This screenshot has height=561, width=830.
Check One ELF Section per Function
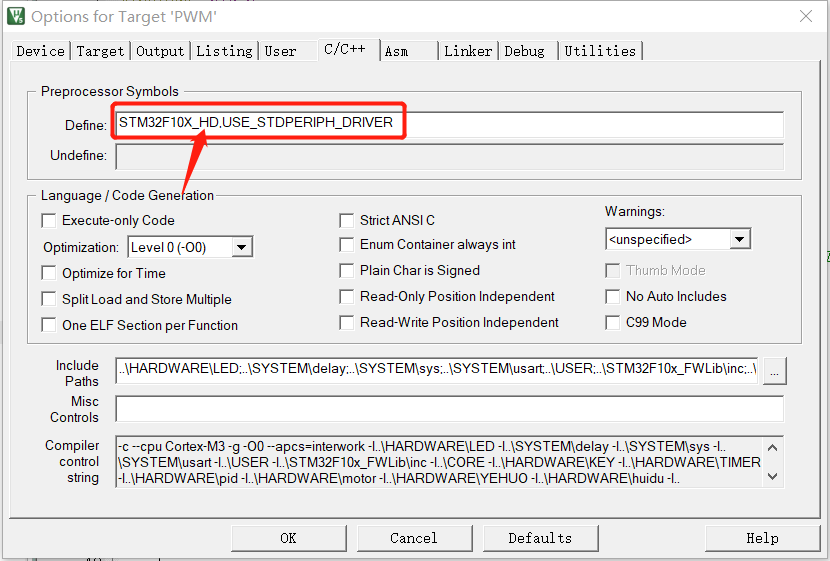(x=49, y=325)
